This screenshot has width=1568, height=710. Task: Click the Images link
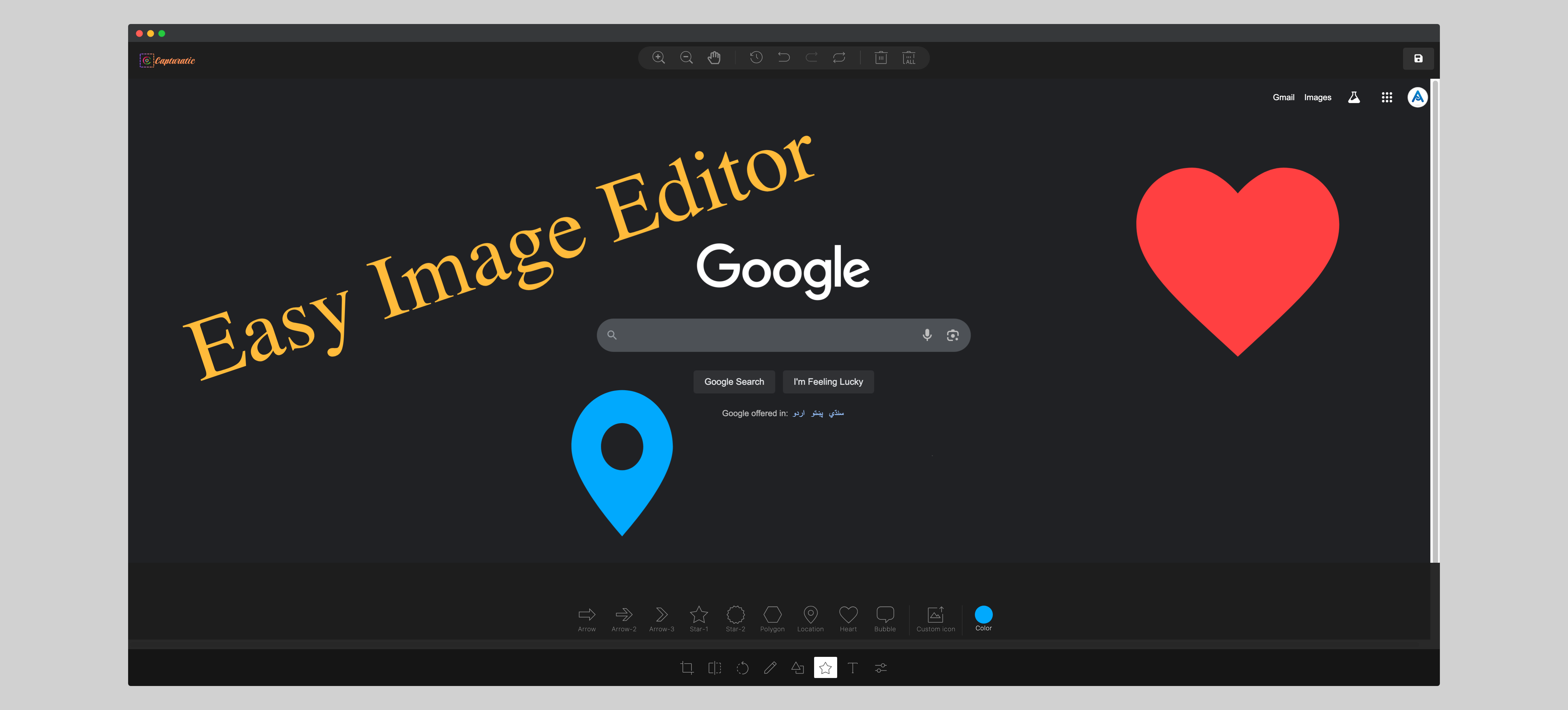(1317, 97)
